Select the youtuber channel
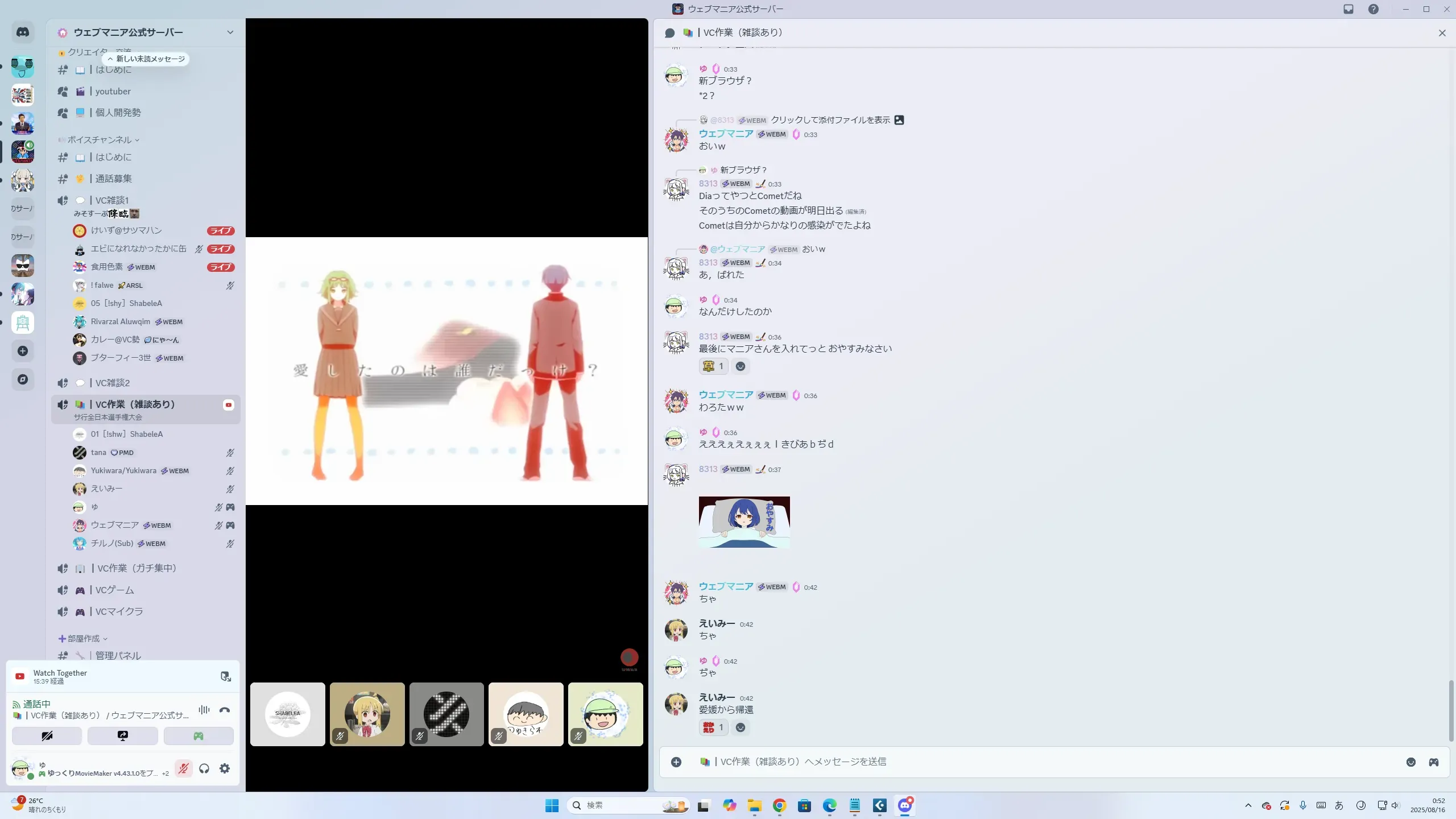The height and width of the screenshot is (819, 1456). tap(113, 91)
